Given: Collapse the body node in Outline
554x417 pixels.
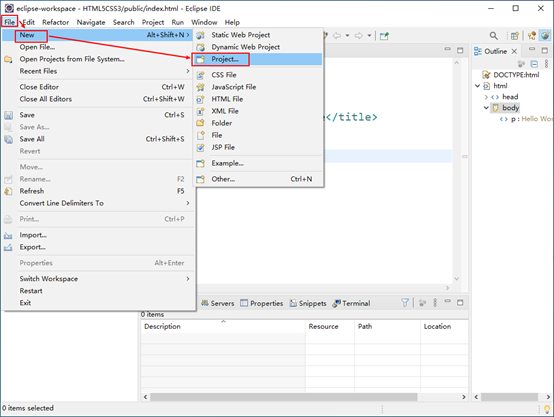Looking at the screenshot, I should pyautogui.click(x=486, y=108).
